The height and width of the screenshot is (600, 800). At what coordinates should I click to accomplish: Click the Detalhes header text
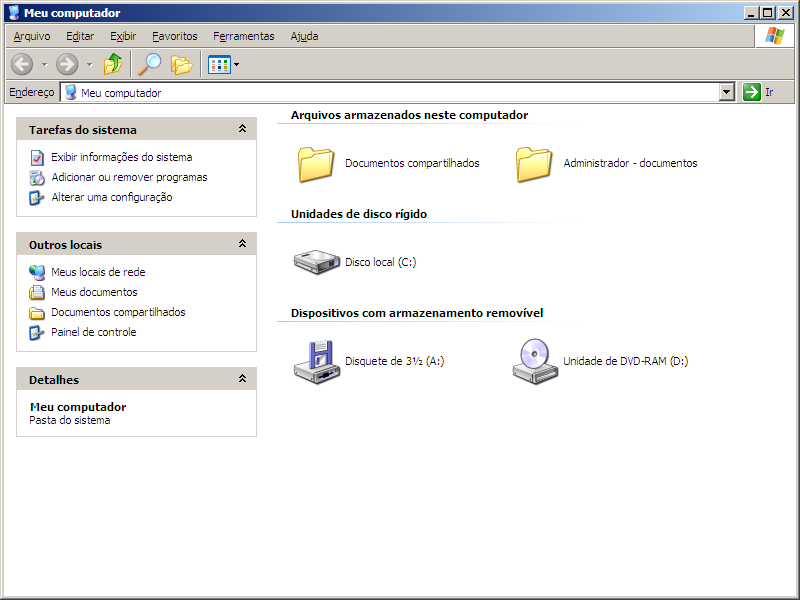tap(54, 380)
